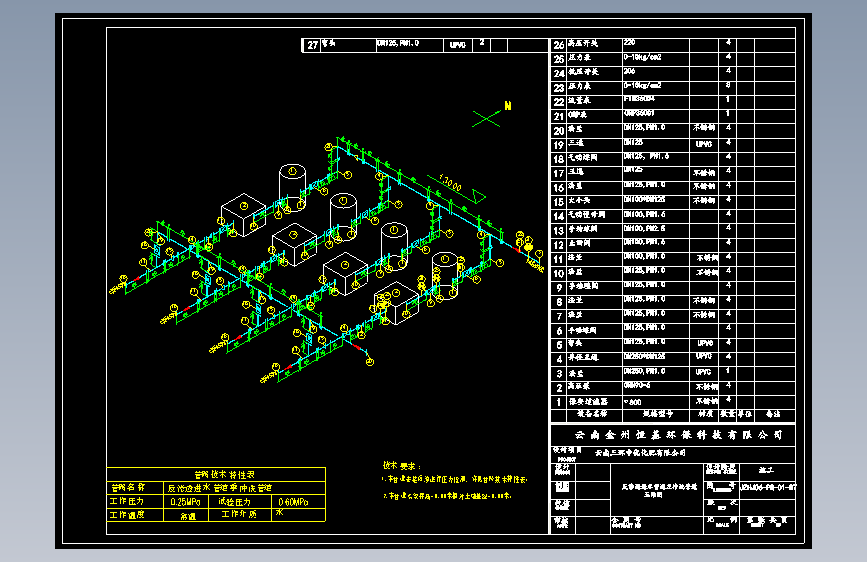Click "DN250, PN1.0" in row 3
The width and height of the screenshot is (867, 562).
point(645,371)
